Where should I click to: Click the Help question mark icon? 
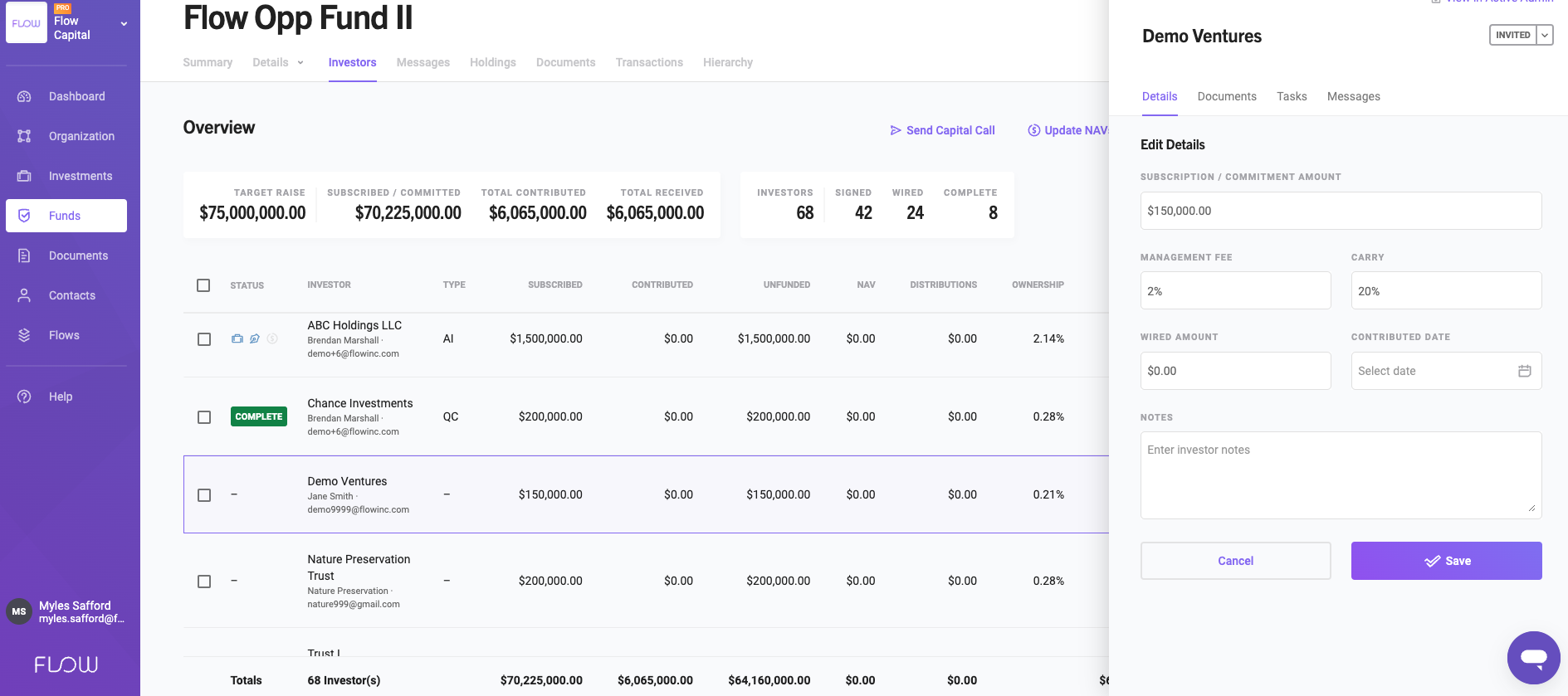pyautogui.click(x=24, y=397)
